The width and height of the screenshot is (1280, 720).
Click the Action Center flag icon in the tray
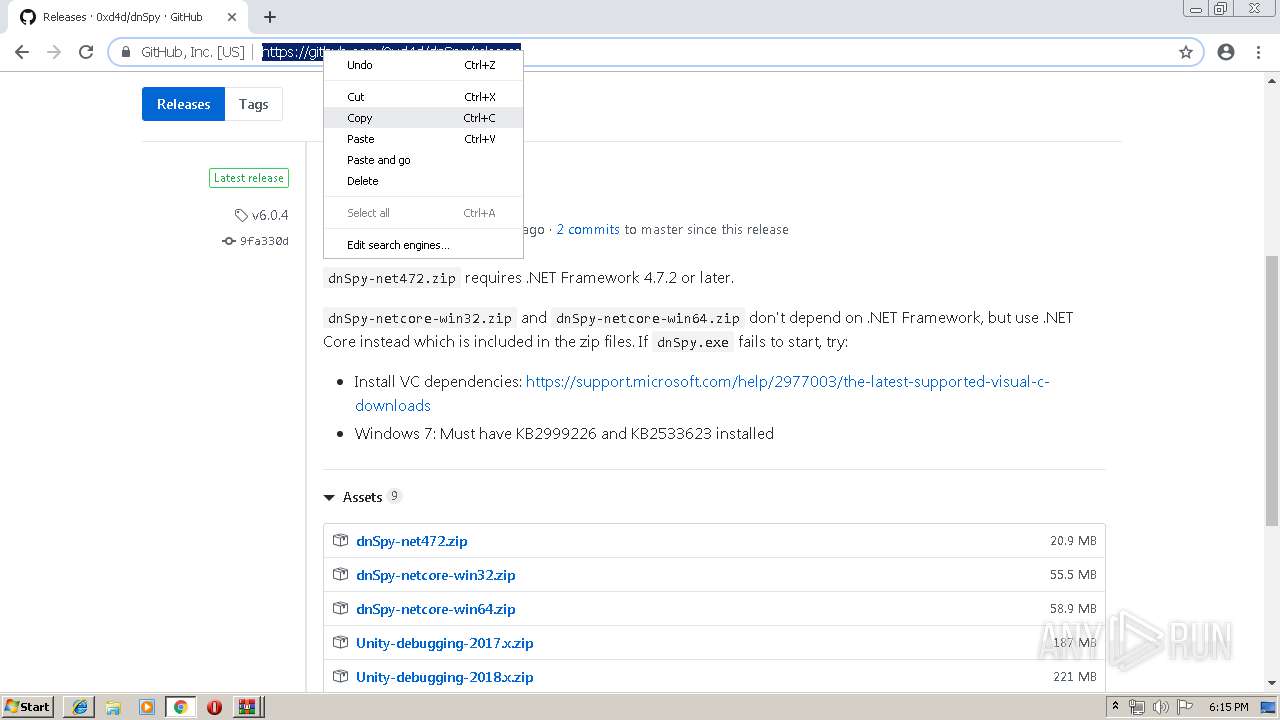tap(1184, 707)
